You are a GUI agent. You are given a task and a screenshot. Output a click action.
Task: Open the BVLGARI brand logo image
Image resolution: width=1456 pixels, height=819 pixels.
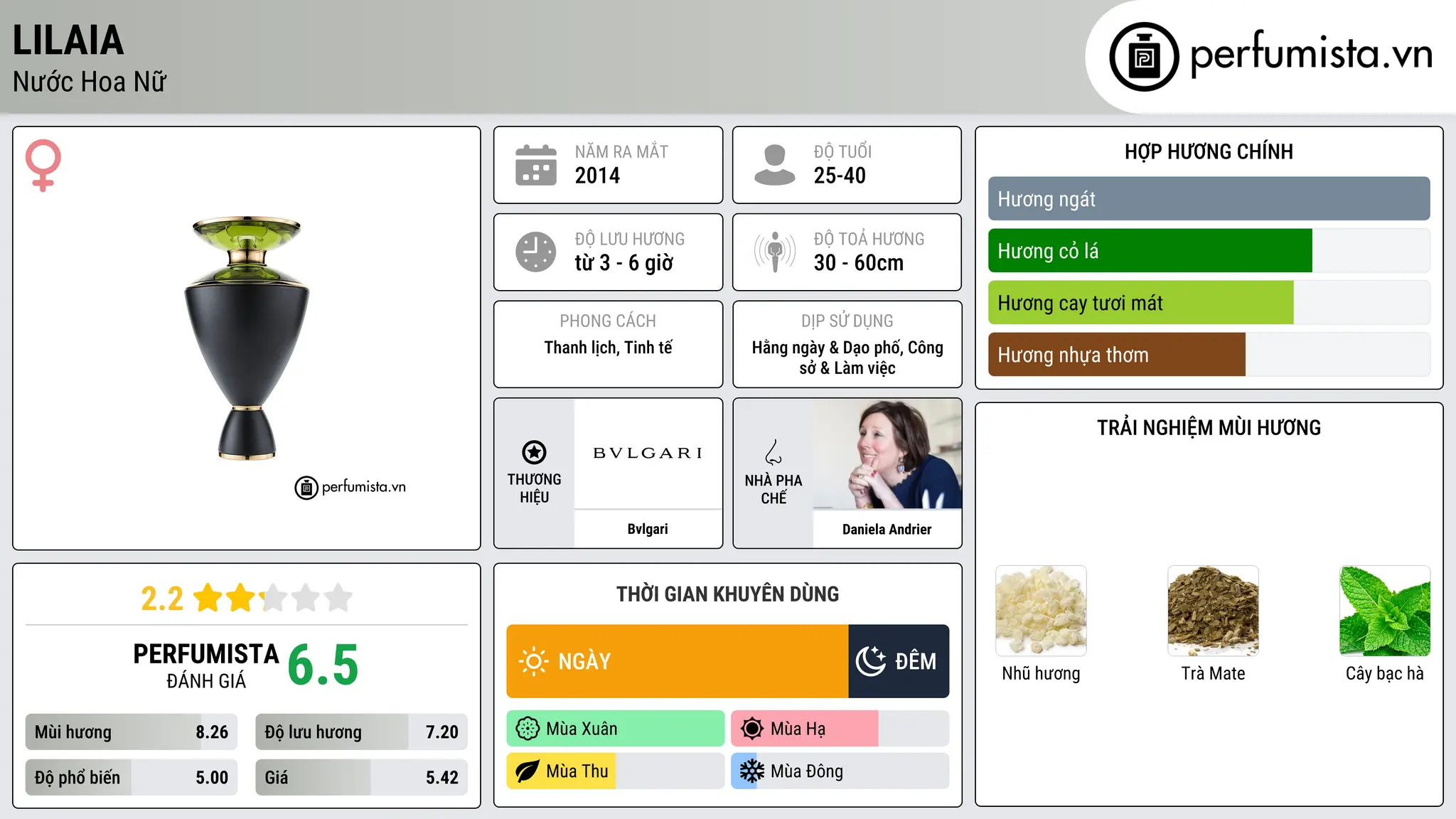[x=648, y=454]
